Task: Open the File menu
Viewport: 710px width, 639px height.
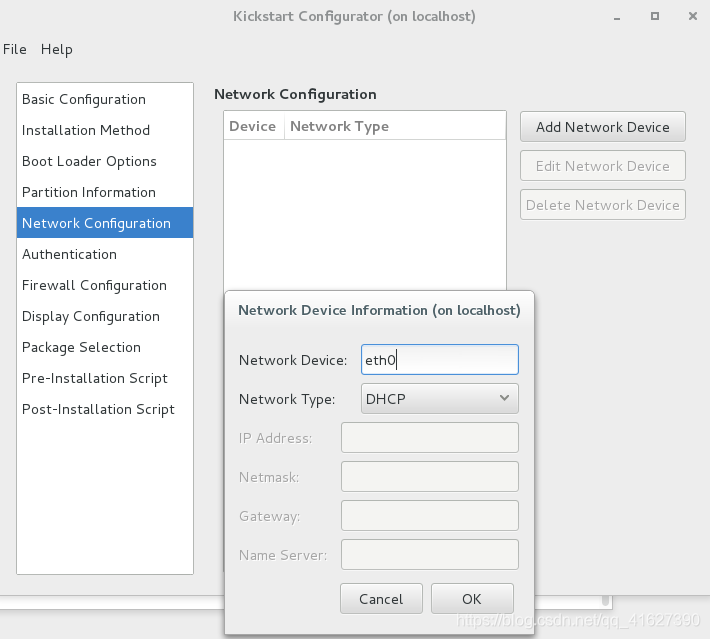Action: coord(14,49)
